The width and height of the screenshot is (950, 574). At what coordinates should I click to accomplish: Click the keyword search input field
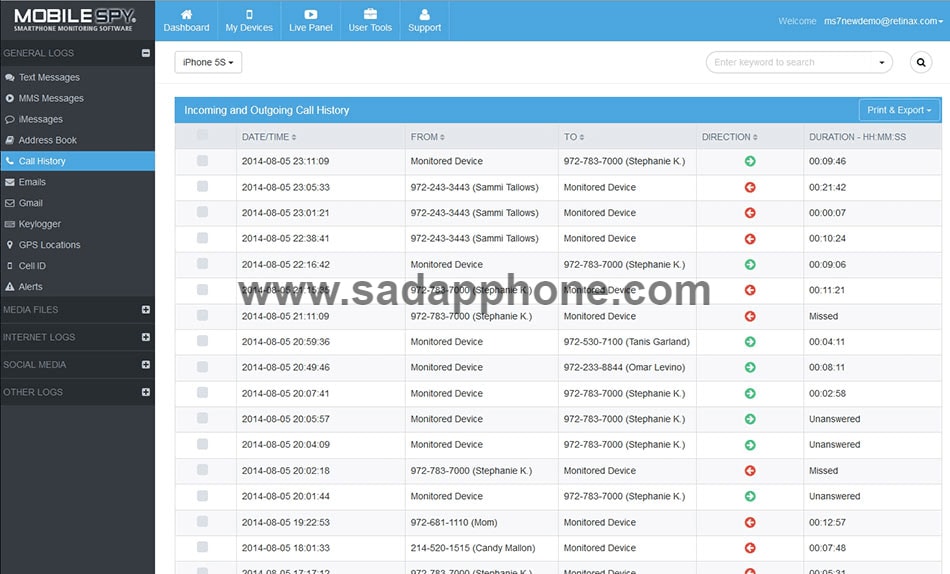(790, 62)
